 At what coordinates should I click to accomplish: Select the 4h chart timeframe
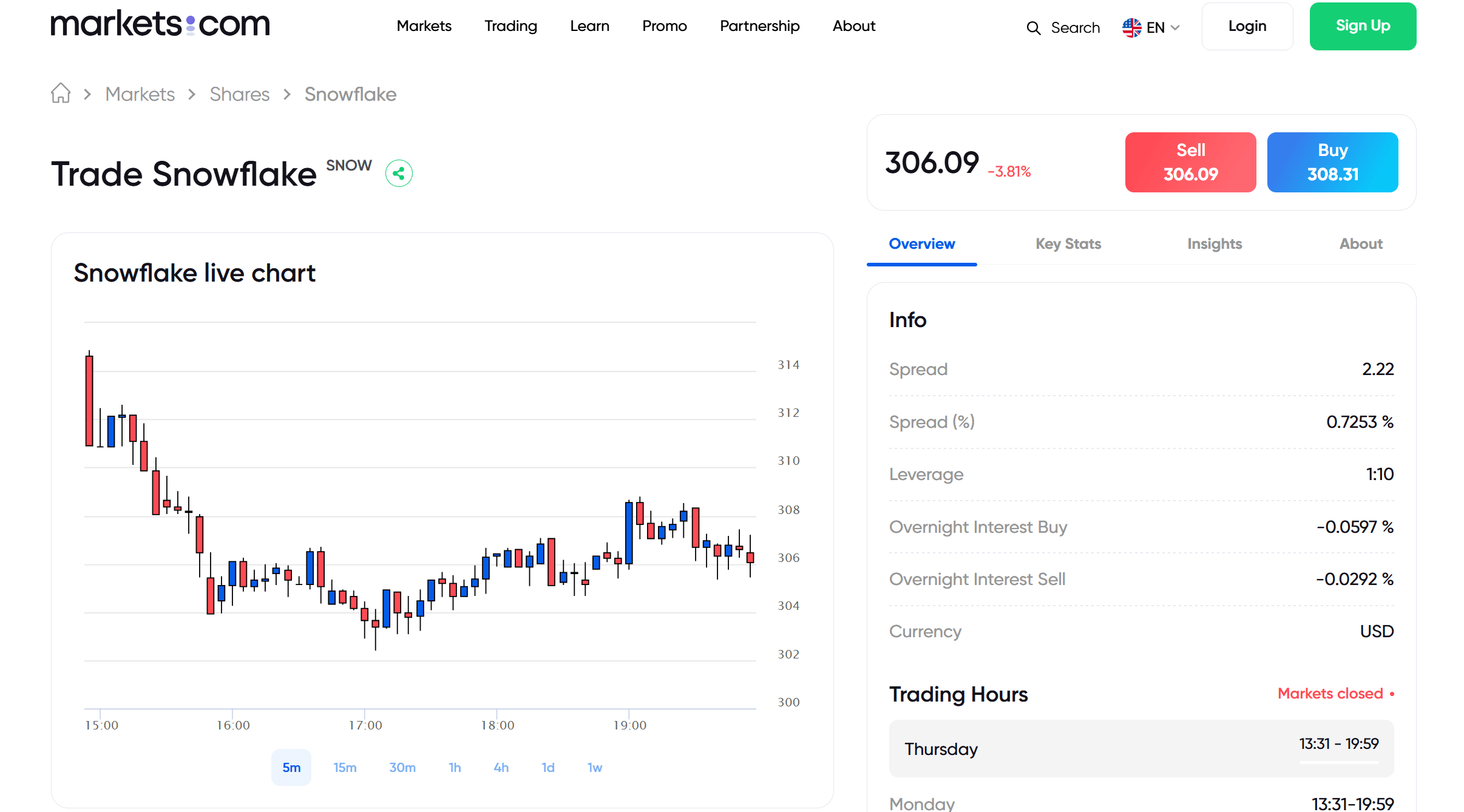point(501,768)
